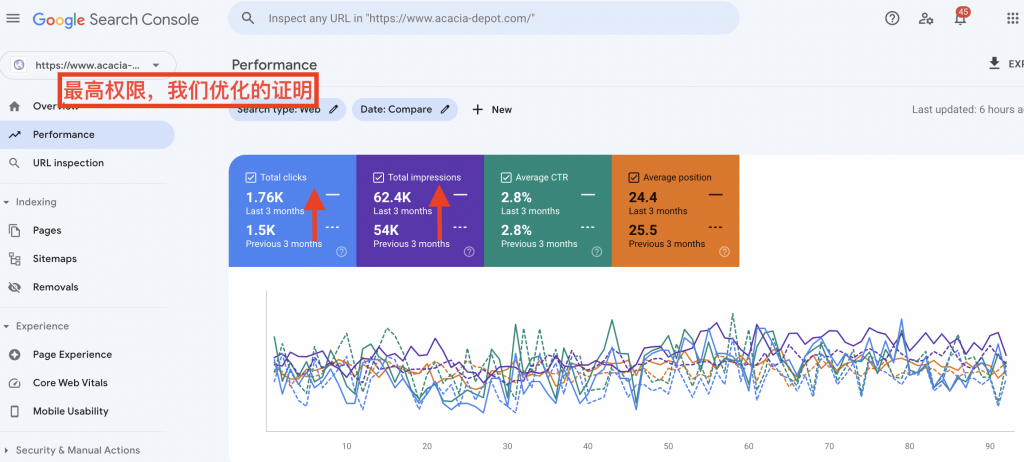The width and height of the screenshot is (1024, 462).
Task: Click help icon on Average CTR card
Action: (596, 252)
